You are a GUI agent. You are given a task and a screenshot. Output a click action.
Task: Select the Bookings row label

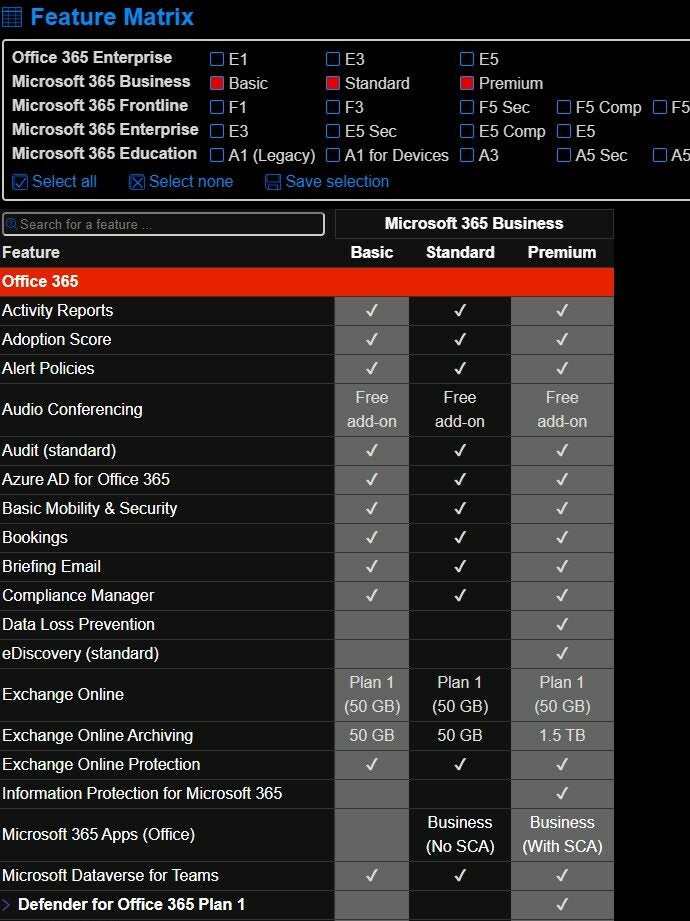coord(35,537)
